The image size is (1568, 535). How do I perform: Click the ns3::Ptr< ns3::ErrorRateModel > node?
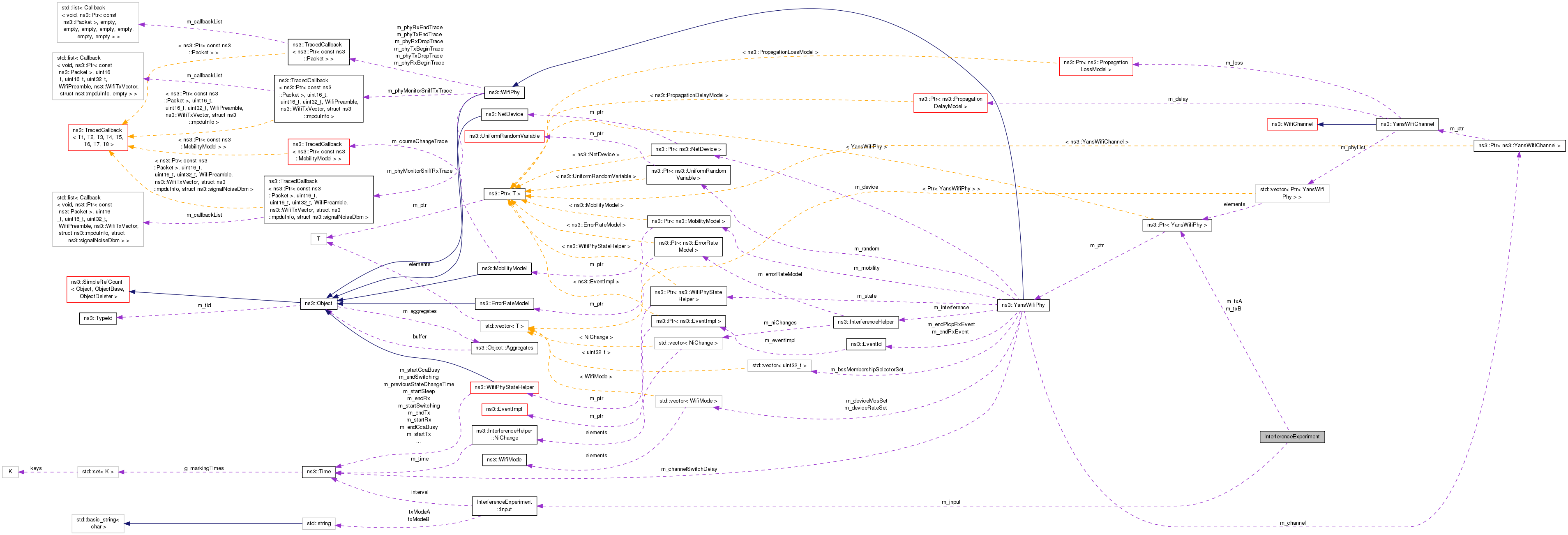[x=688, y=247]
